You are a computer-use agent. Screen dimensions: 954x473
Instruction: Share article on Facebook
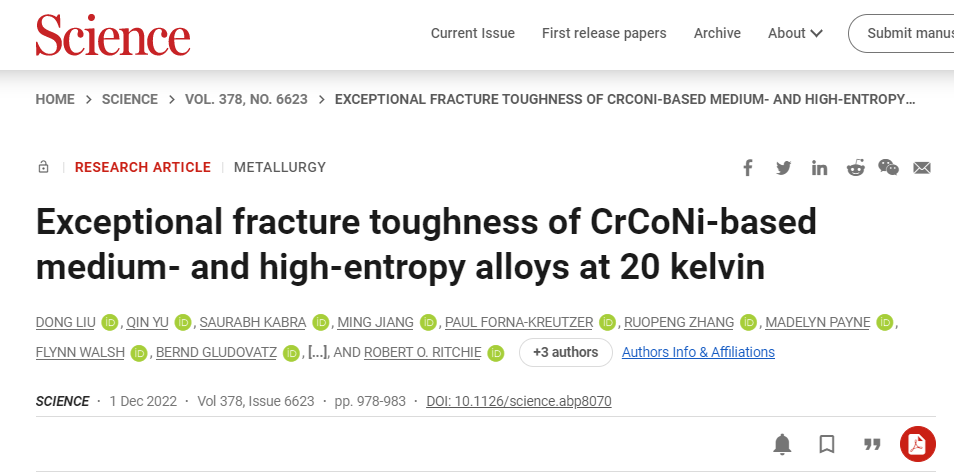point(748,167)
